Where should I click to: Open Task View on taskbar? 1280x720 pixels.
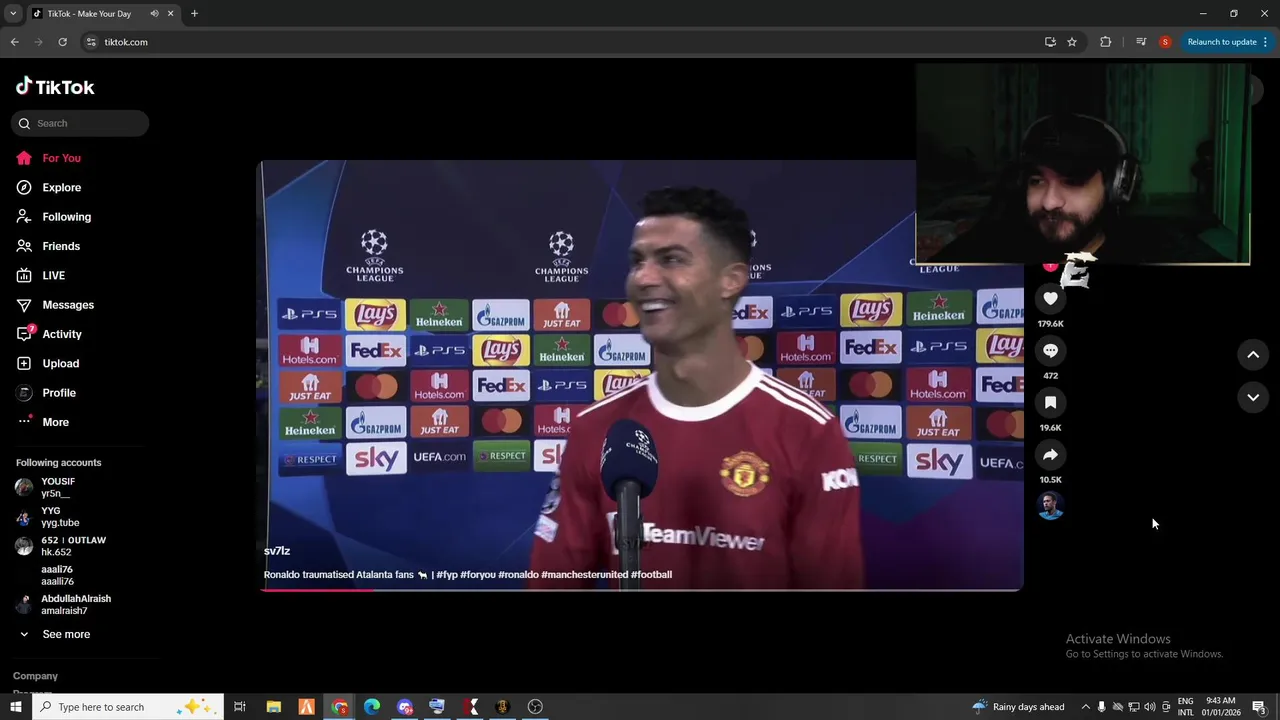click(x=240, y=707)
